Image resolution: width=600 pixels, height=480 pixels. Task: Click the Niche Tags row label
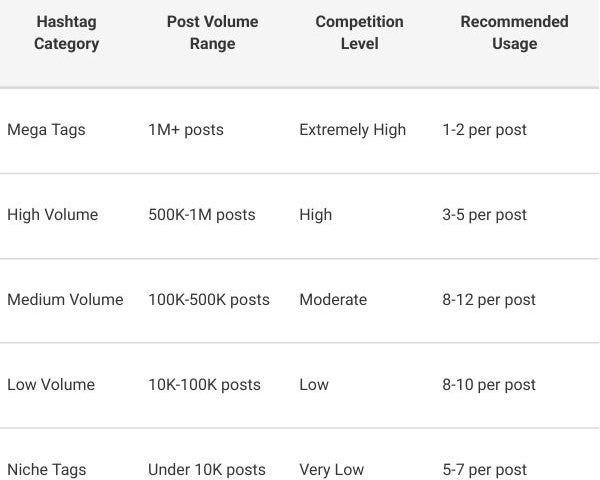point(47,470)
